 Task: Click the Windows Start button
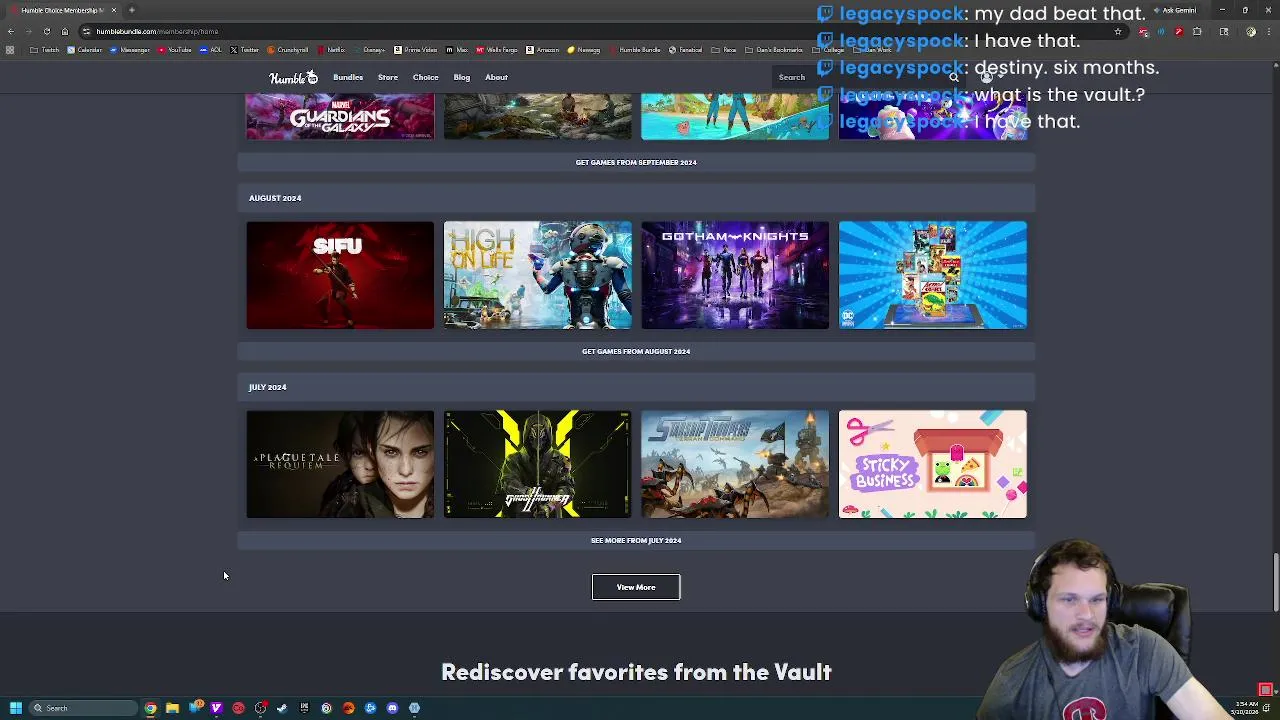click(x=16, y=708)
